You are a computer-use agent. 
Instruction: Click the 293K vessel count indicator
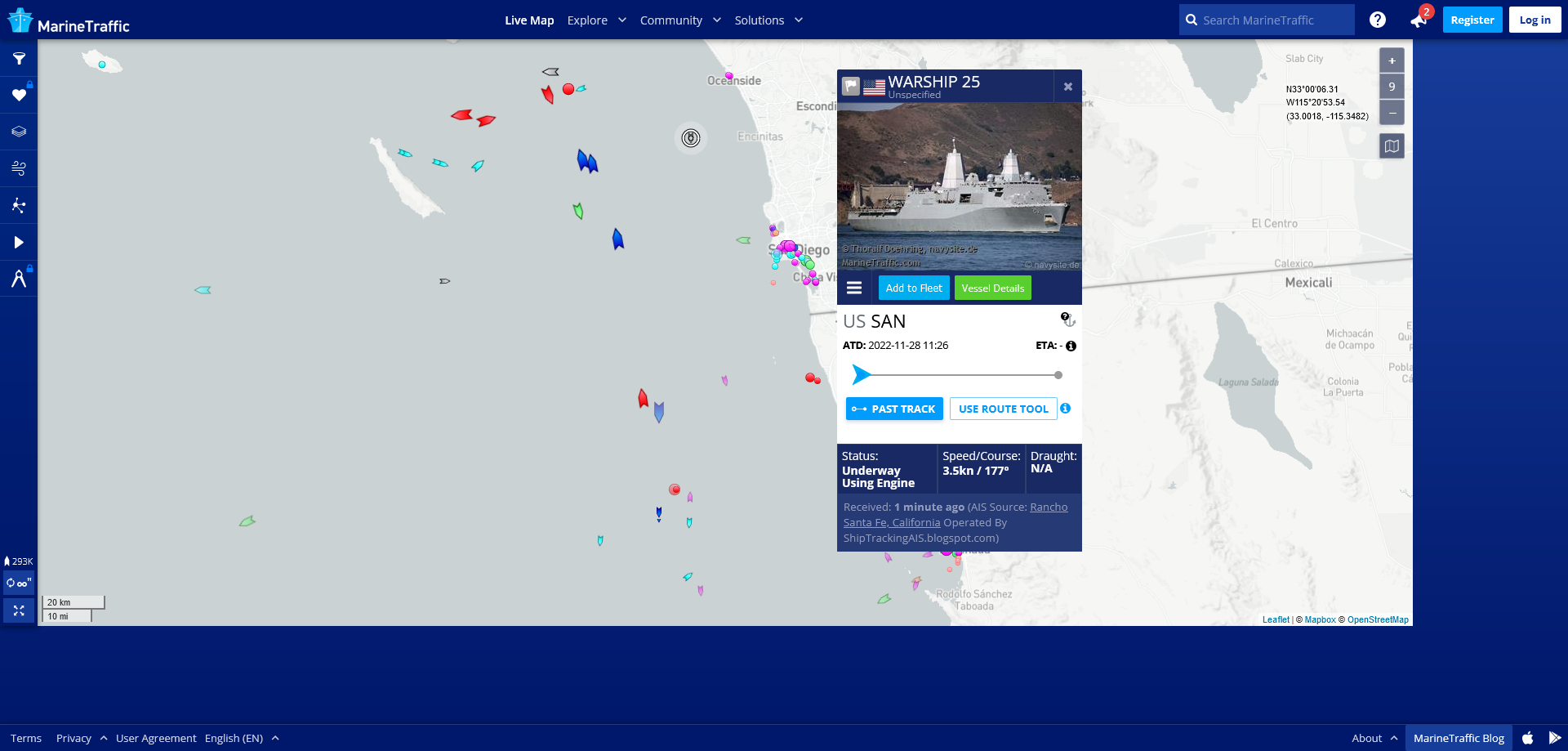[19, 561]
